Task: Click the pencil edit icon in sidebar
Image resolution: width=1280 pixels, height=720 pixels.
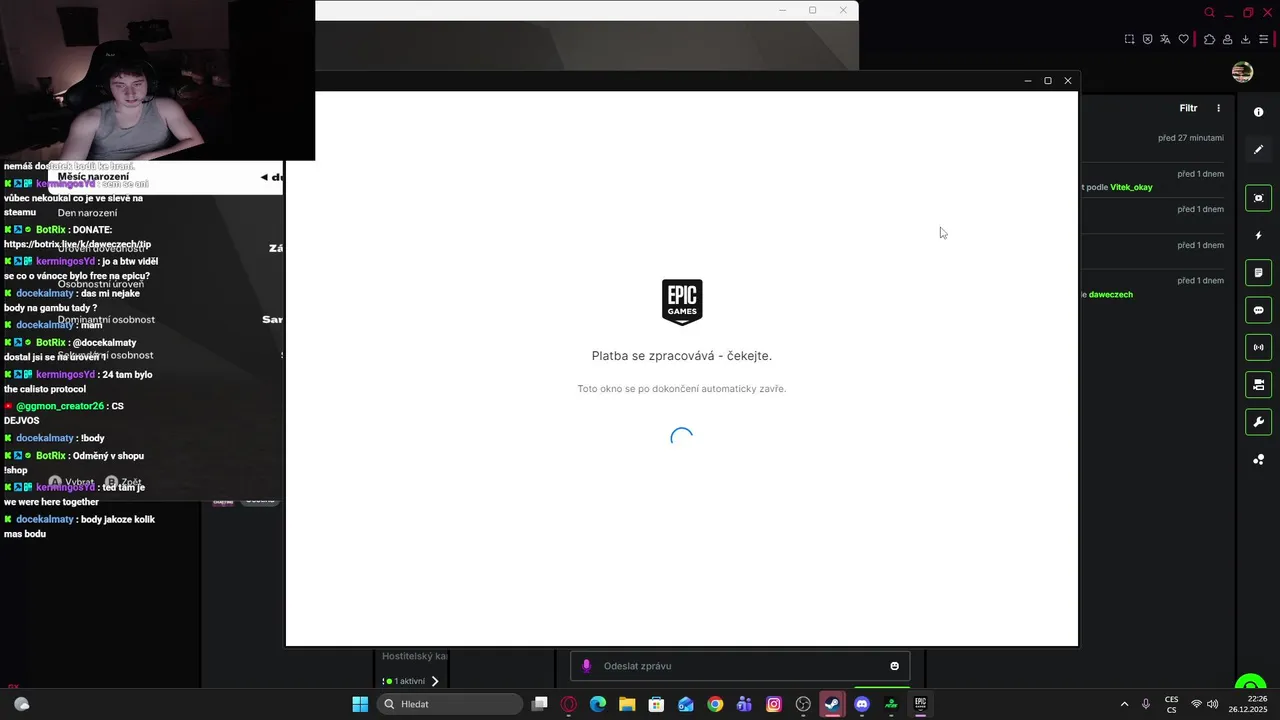Action: 1259,150
